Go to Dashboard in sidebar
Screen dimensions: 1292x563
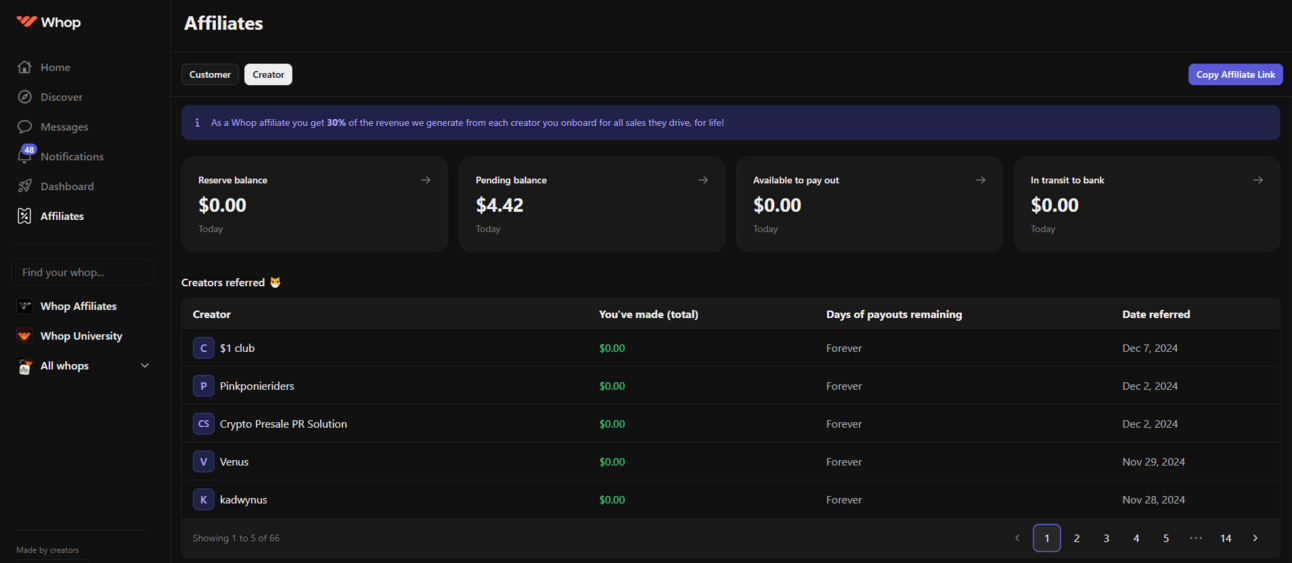click(67, 186)
